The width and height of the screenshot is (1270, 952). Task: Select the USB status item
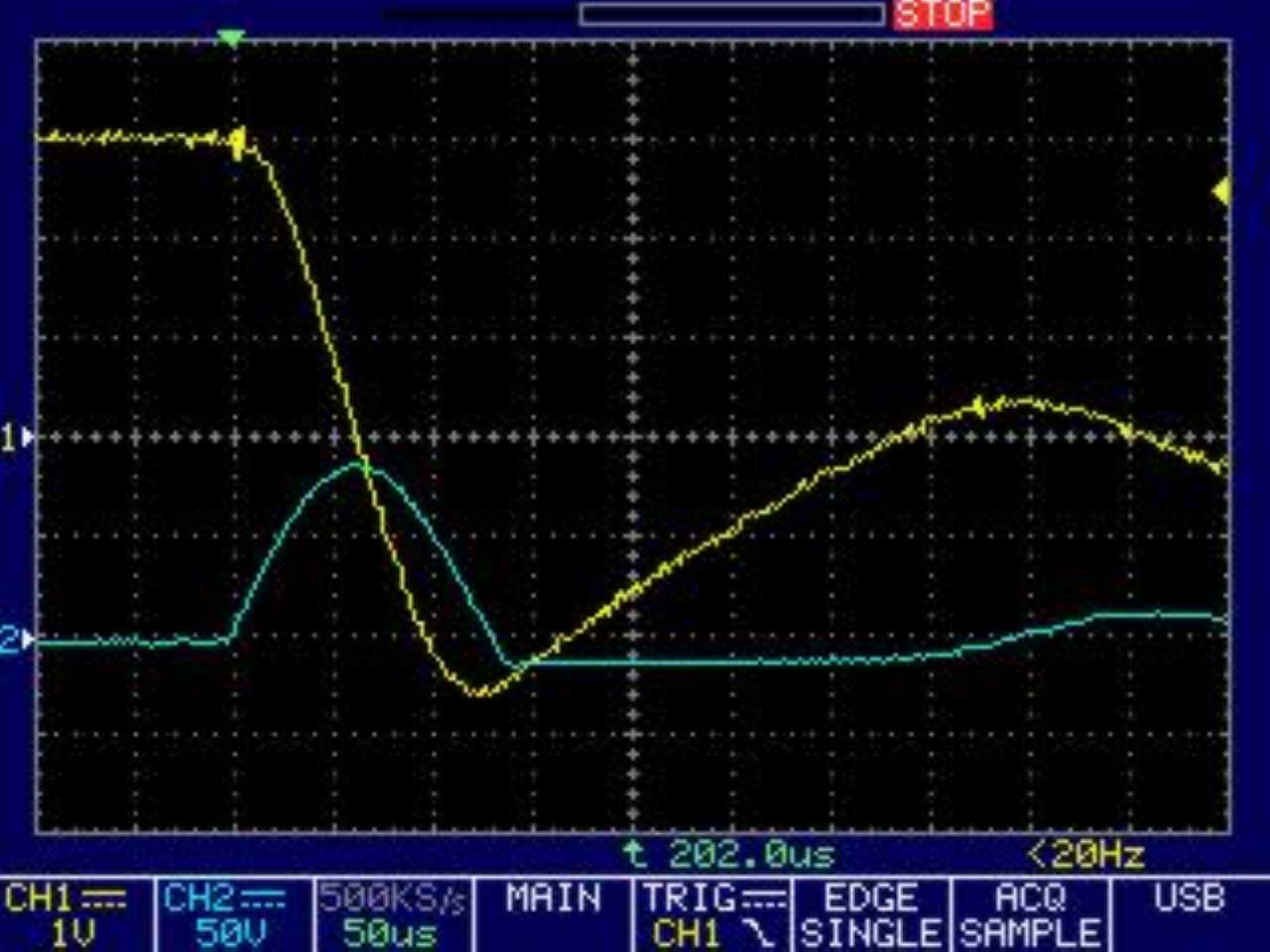(1189, 899)
